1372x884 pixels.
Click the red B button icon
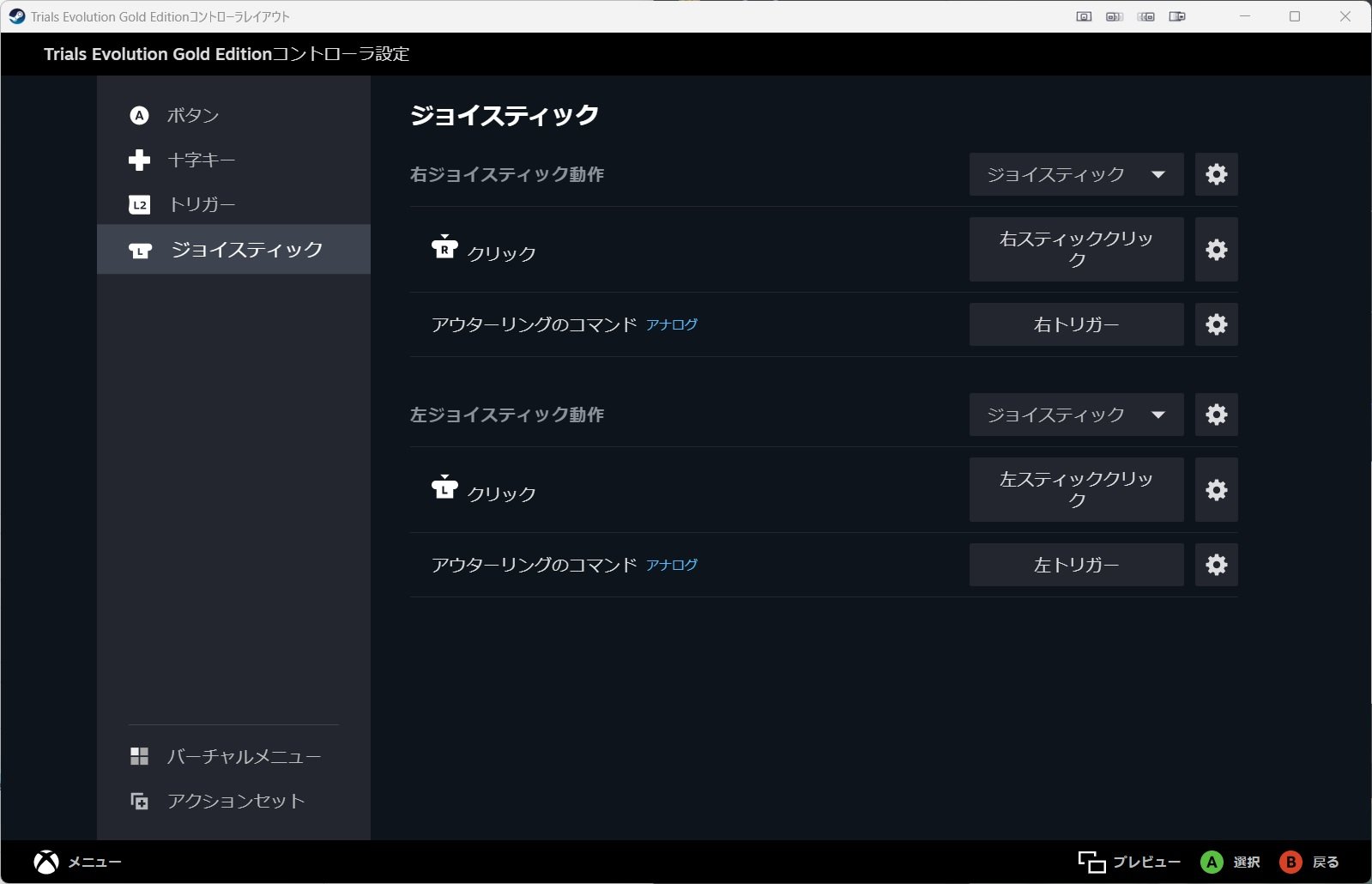[1290, 862]
